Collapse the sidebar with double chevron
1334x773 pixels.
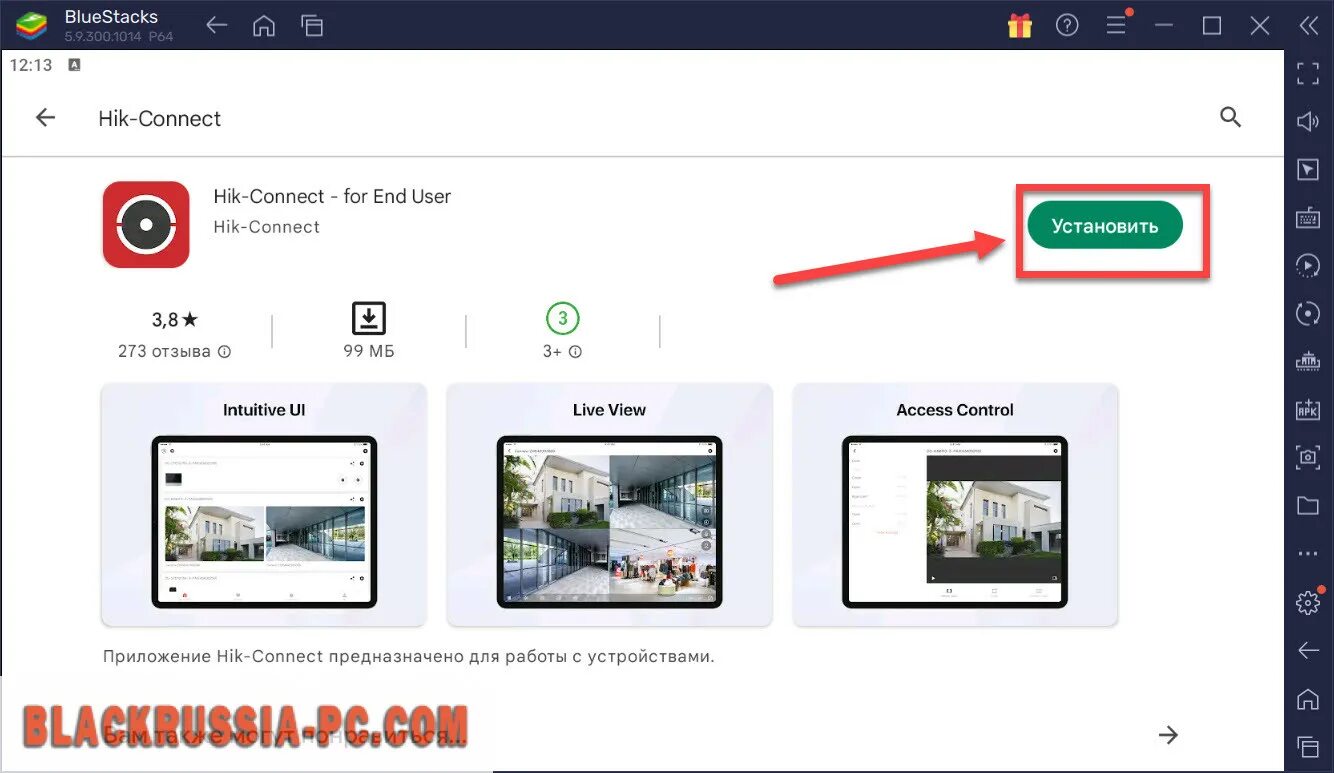(x=1308, y=26)
